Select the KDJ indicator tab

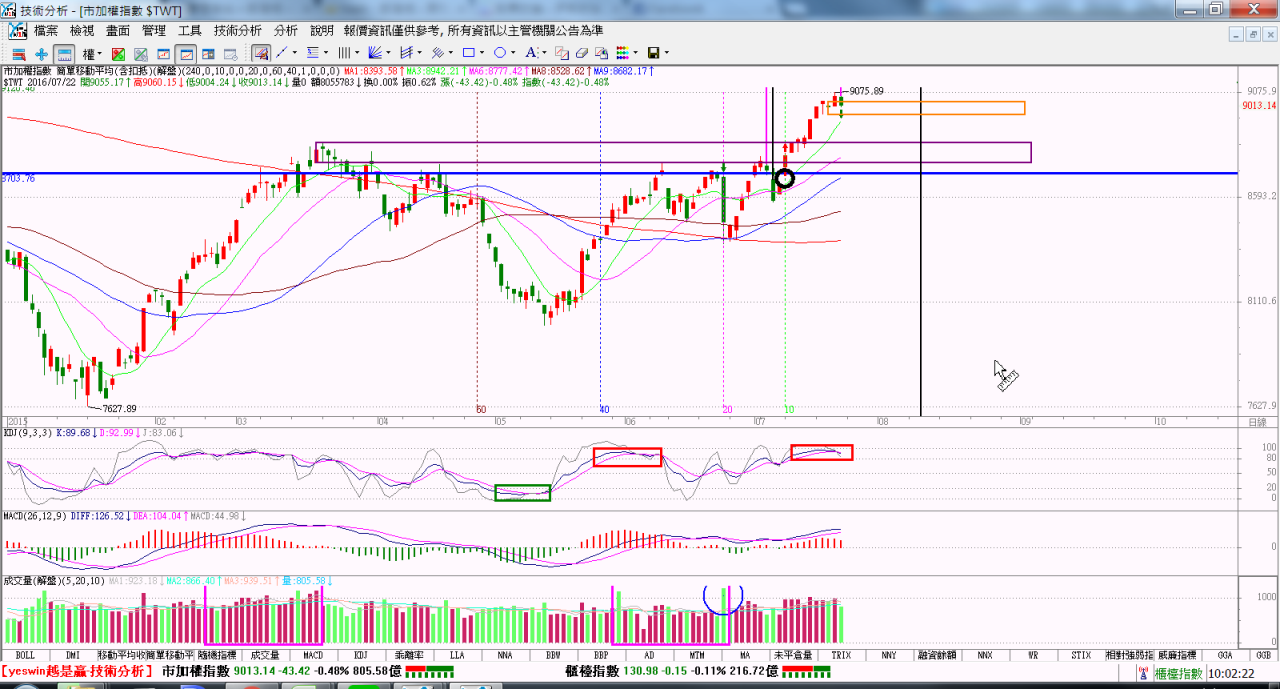tap(360, 655)
